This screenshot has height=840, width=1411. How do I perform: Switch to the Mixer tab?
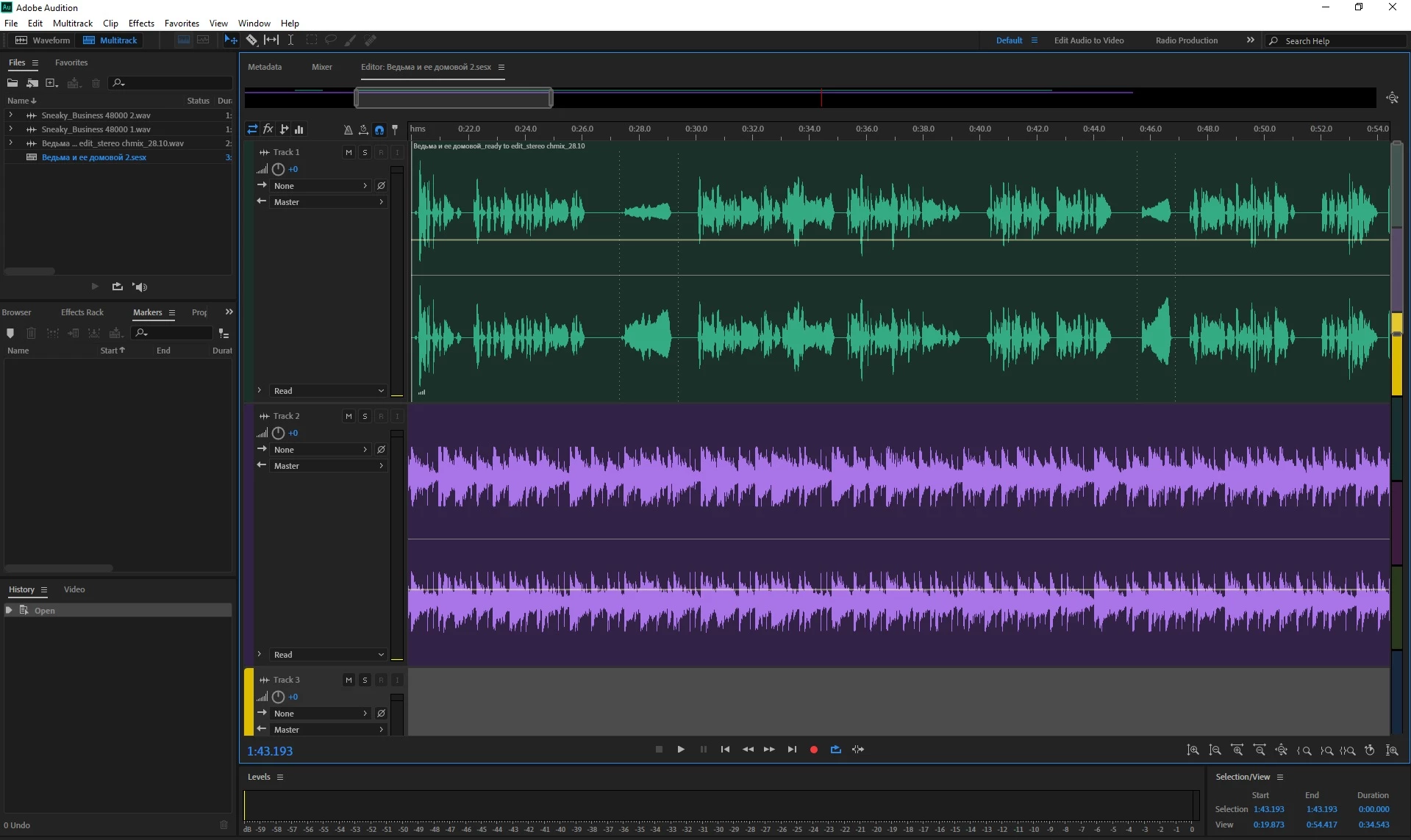(x=322, y=67)
